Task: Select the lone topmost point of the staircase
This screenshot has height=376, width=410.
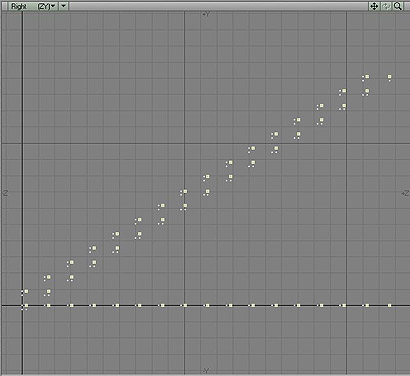Action: coord(389,77)
